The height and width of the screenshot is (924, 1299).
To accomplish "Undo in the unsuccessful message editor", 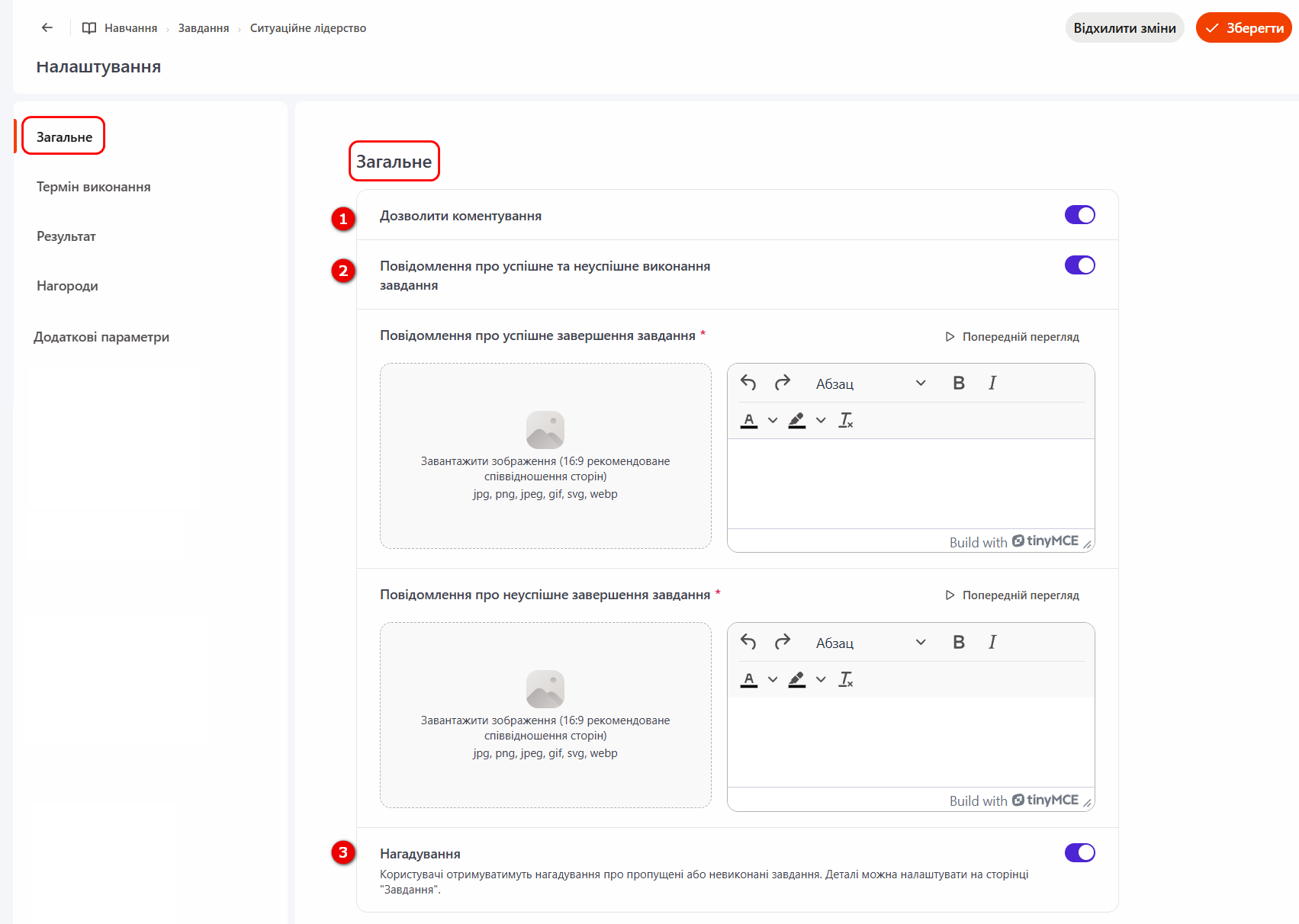I will (x=748, y=642).
